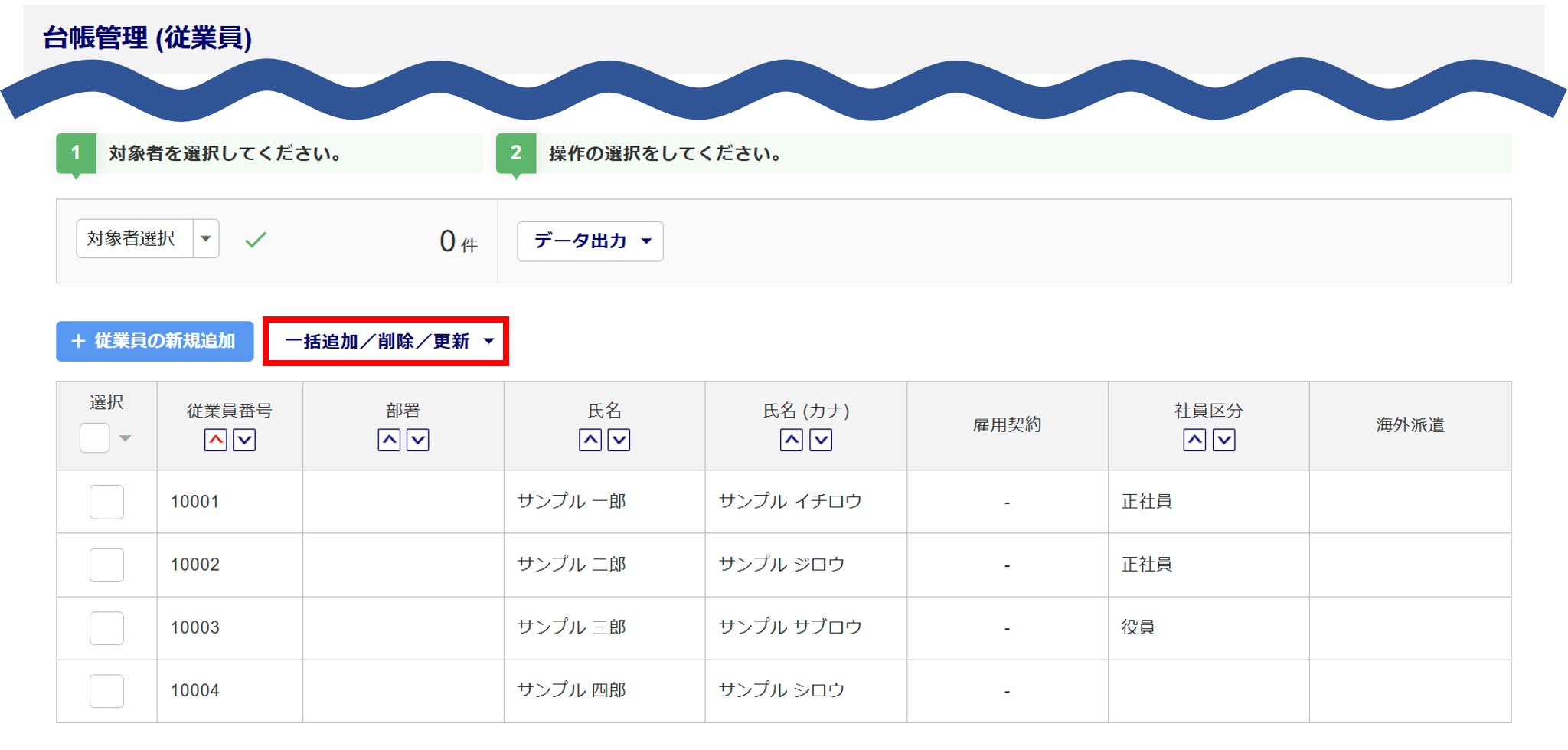Image resolution: width=1568 pixels, height=750 pixels.
Task: Tick the checkbox for employee 10004
Action: tap(106, 691)
